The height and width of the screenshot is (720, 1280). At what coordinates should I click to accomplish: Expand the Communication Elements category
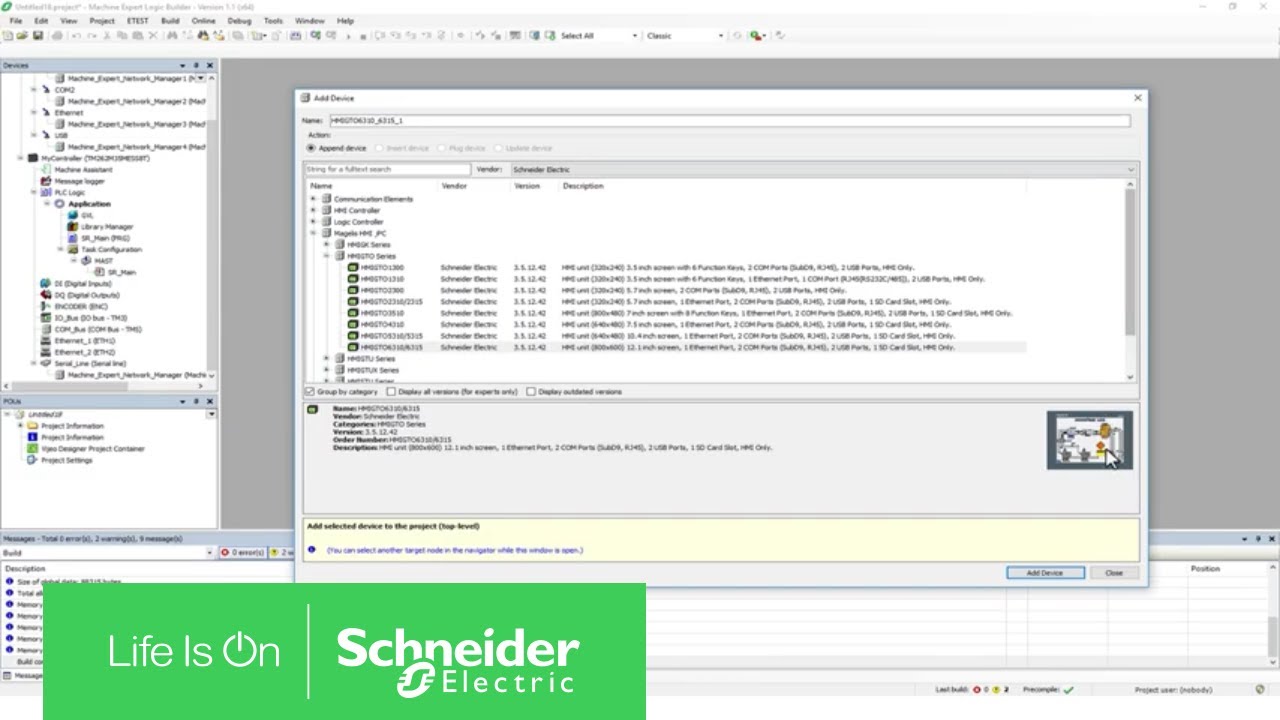point(313,199)
